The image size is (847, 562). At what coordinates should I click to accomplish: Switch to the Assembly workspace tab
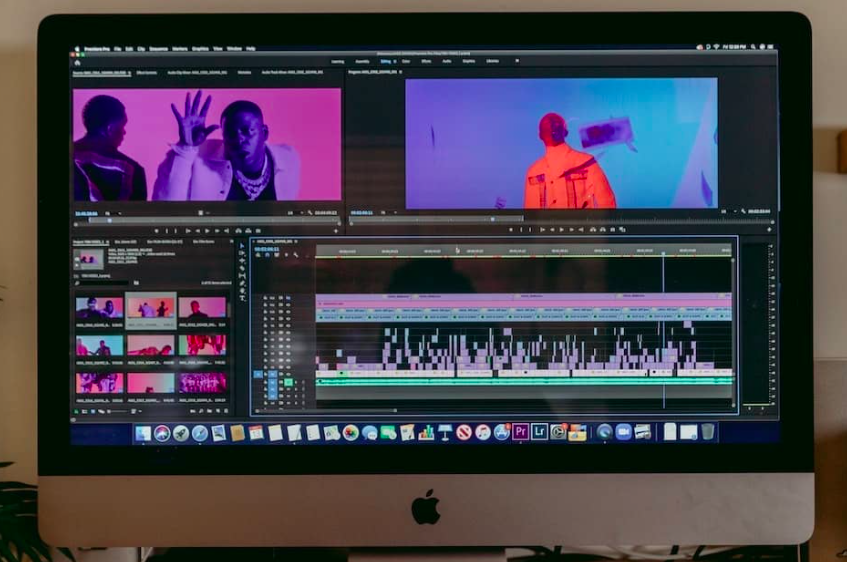coord(361,61)
